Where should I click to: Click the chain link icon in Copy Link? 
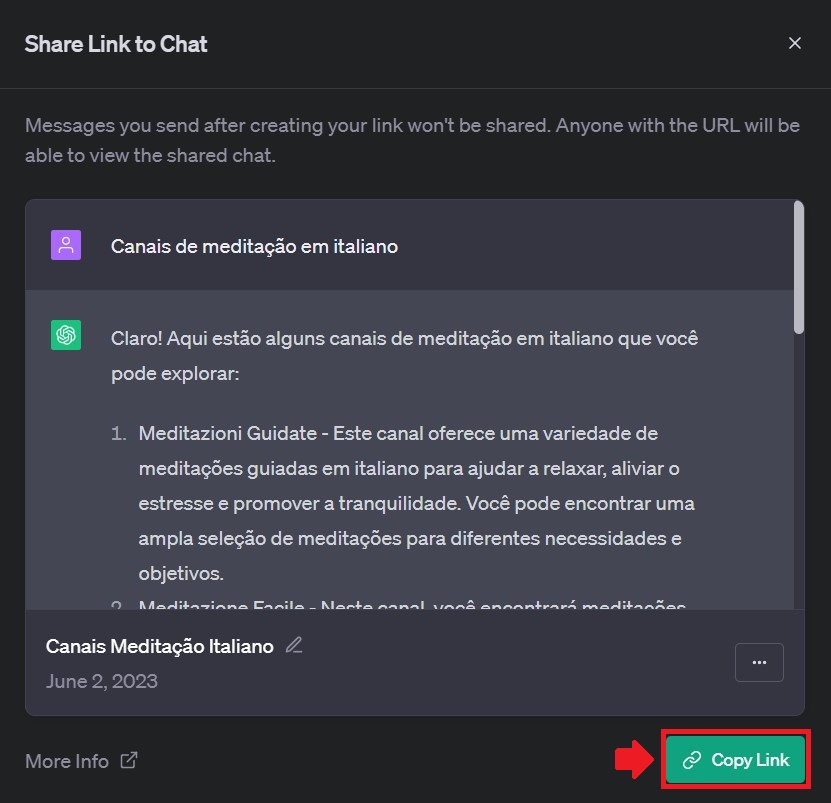pos(692,760)
